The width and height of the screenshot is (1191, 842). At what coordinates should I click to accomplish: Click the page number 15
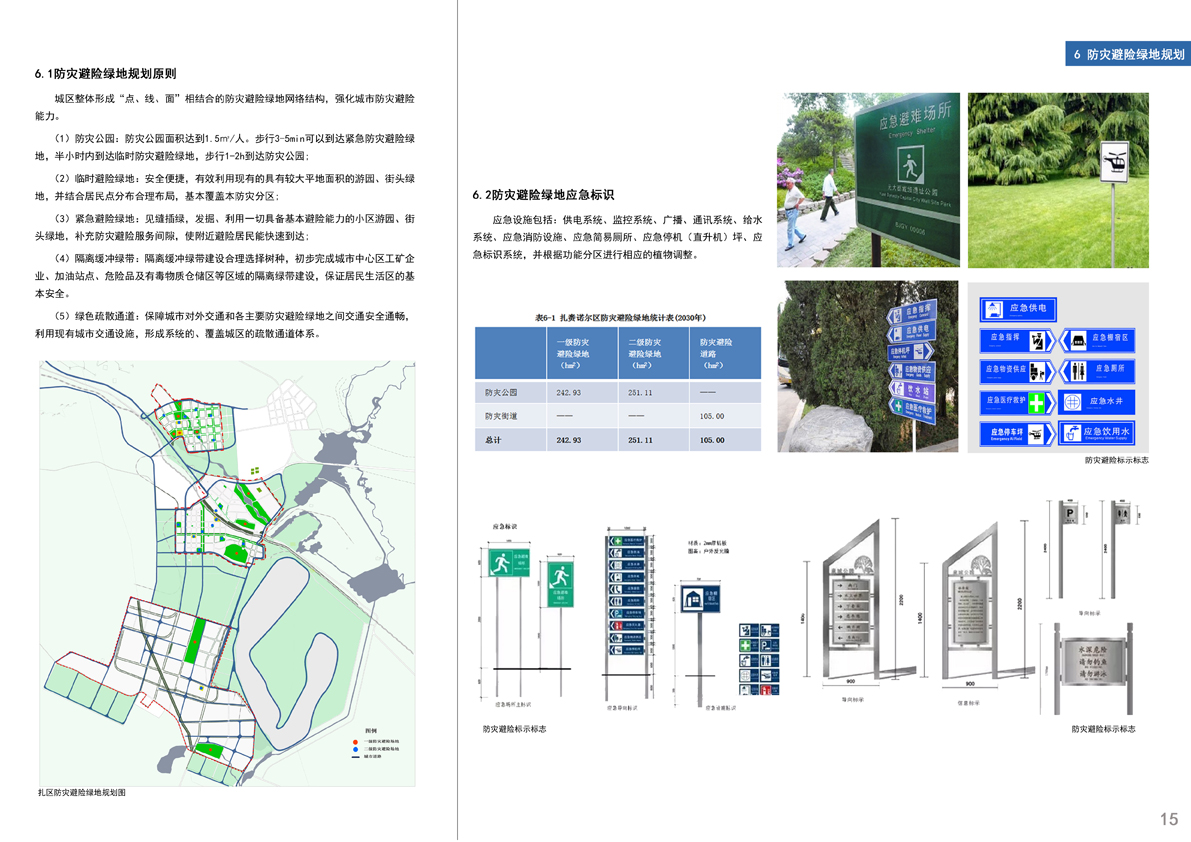[x=1168, y=819]
